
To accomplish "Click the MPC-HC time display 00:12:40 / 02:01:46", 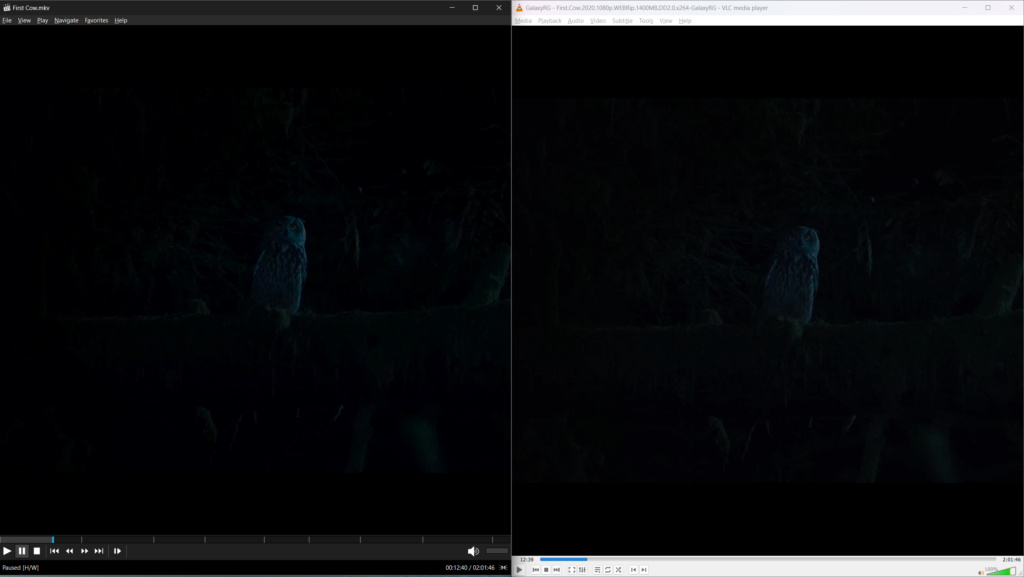I will click(x=470, y=568).
